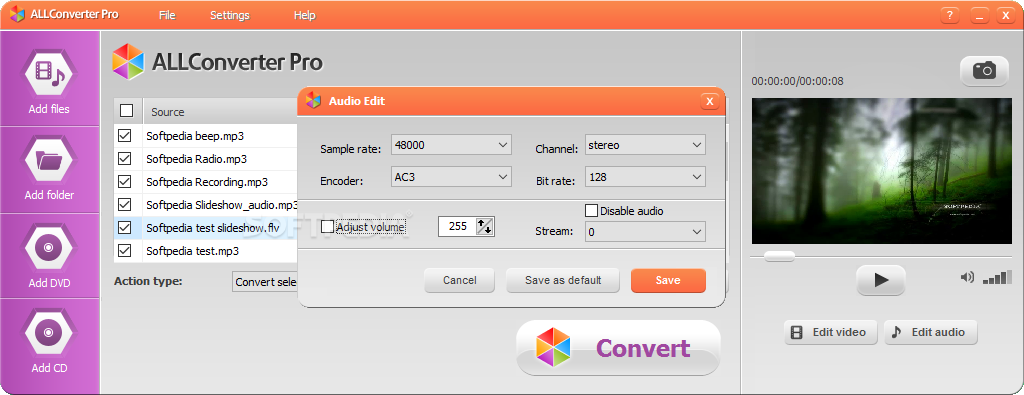The height and width of the screenshot is (395, 1024).
Task: Play the preview video
Action: (880, 280)
